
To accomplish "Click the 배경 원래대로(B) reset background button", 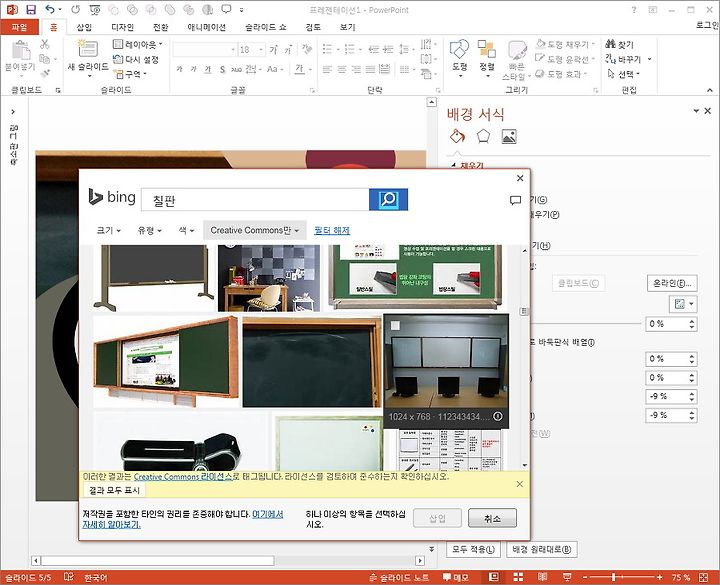I will pyautogui.click(x=541, y=549).
